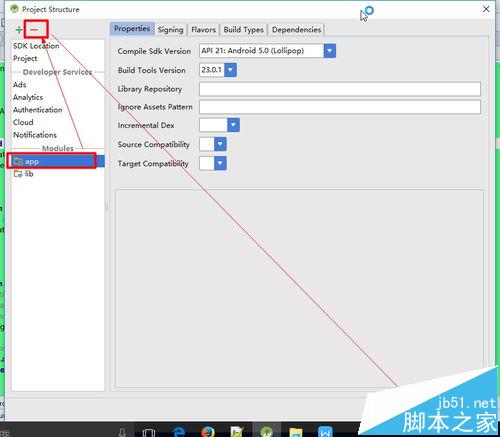The width and height of the screenshot is (500, 437).
Task: Select Authentication in the sidebar
Action: (x=37, y=110)
